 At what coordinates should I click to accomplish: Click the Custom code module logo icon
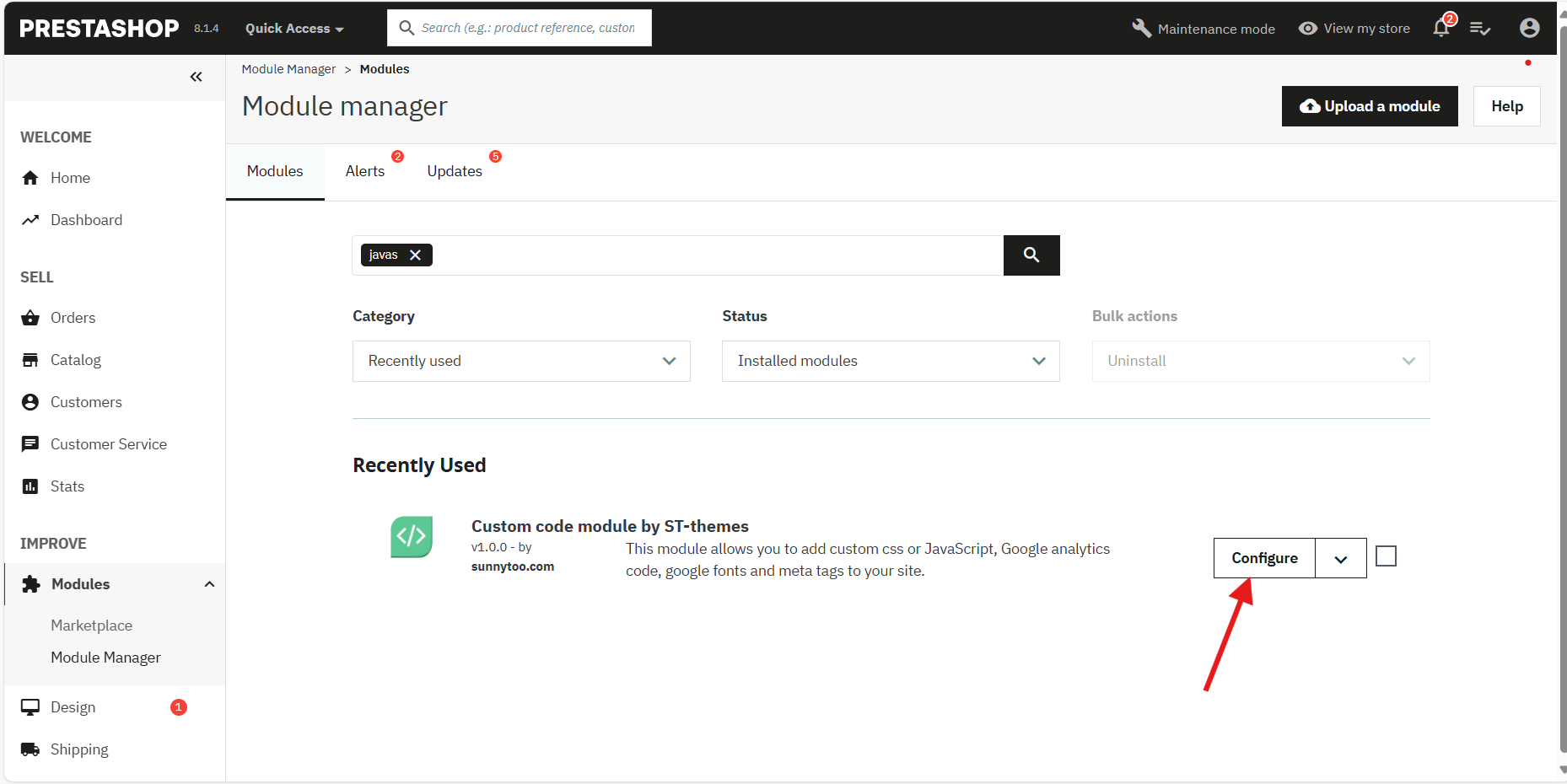(x=412, y=537)
